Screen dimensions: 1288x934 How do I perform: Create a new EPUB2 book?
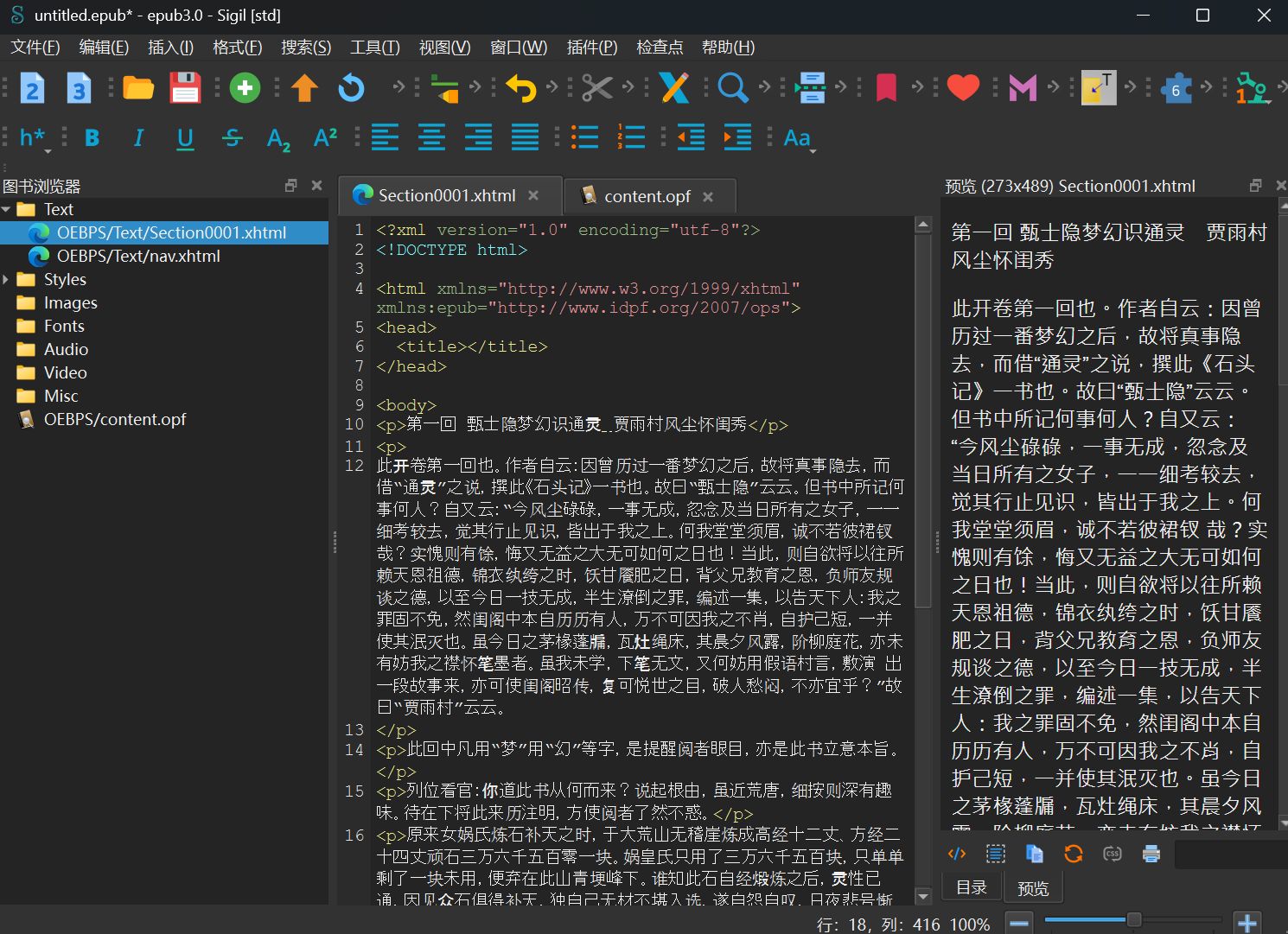tap(32, 88)
